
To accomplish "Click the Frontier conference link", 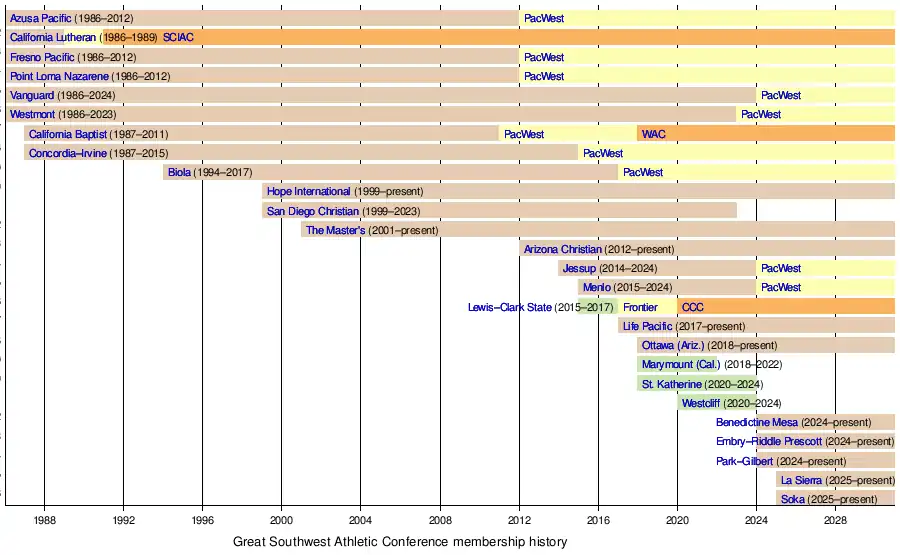I will [640, 307].
